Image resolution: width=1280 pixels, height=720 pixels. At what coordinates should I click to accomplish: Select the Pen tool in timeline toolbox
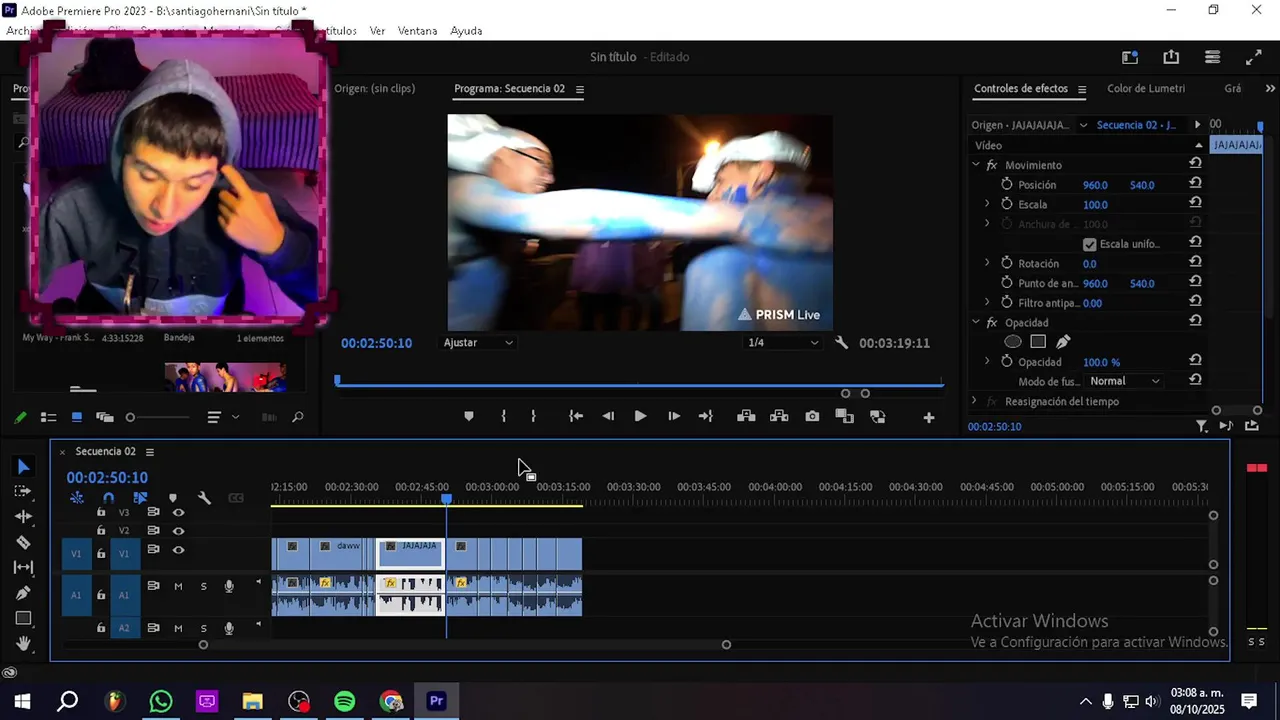(24, 592)
